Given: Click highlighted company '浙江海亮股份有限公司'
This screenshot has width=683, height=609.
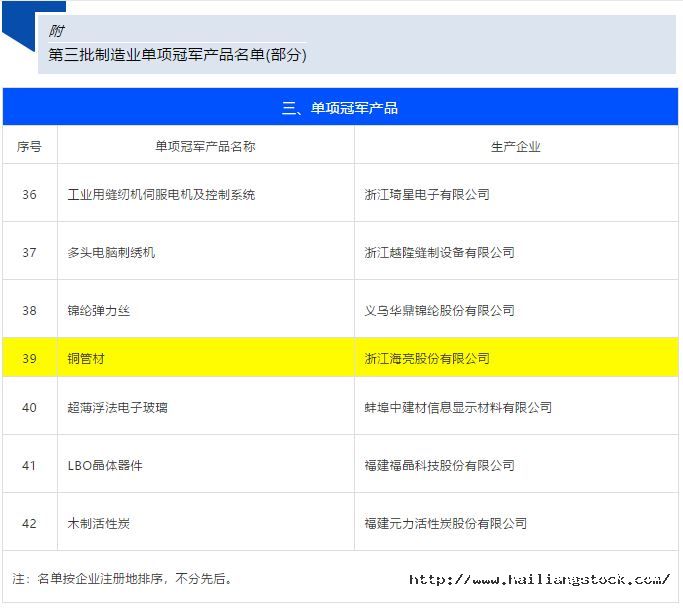Looking at the screenshot, I should (x=427, y=359).
